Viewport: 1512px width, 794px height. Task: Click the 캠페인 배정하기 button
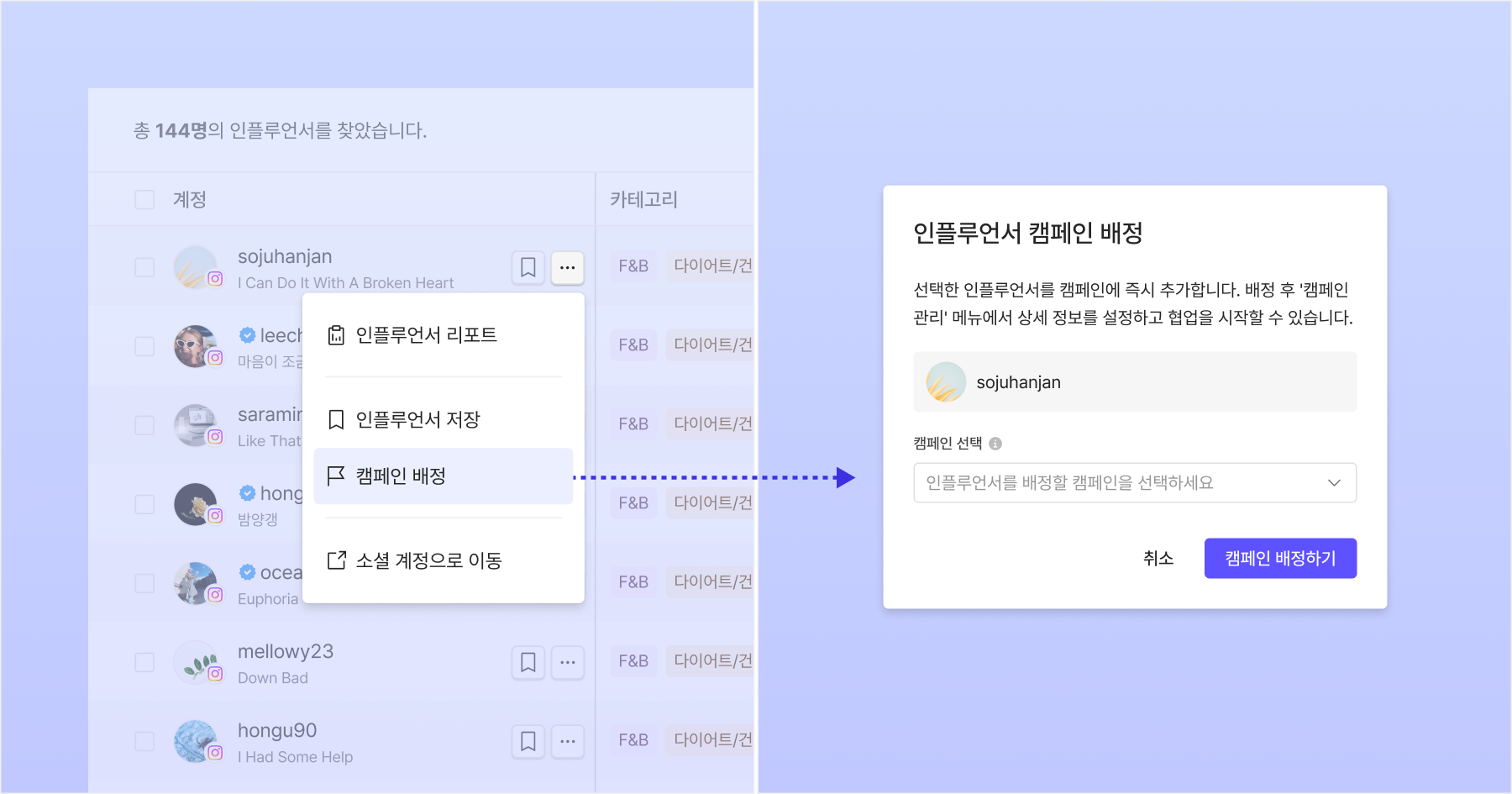1280,558
